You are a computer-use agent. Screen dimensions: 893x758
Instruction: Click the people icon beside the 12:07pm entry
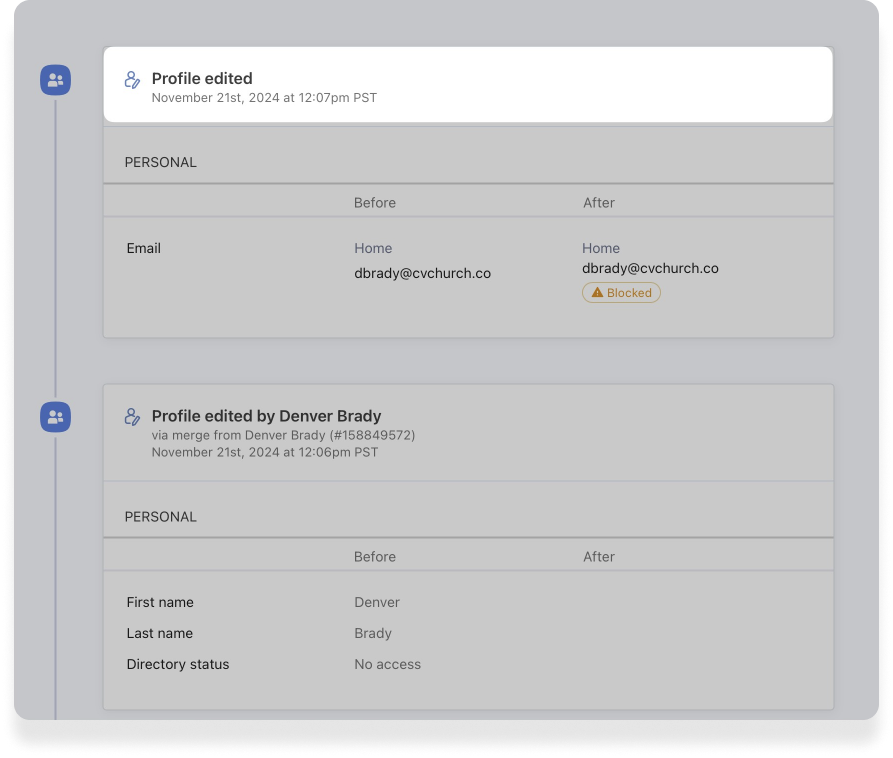pyautogui.click(x=55, y=80)
